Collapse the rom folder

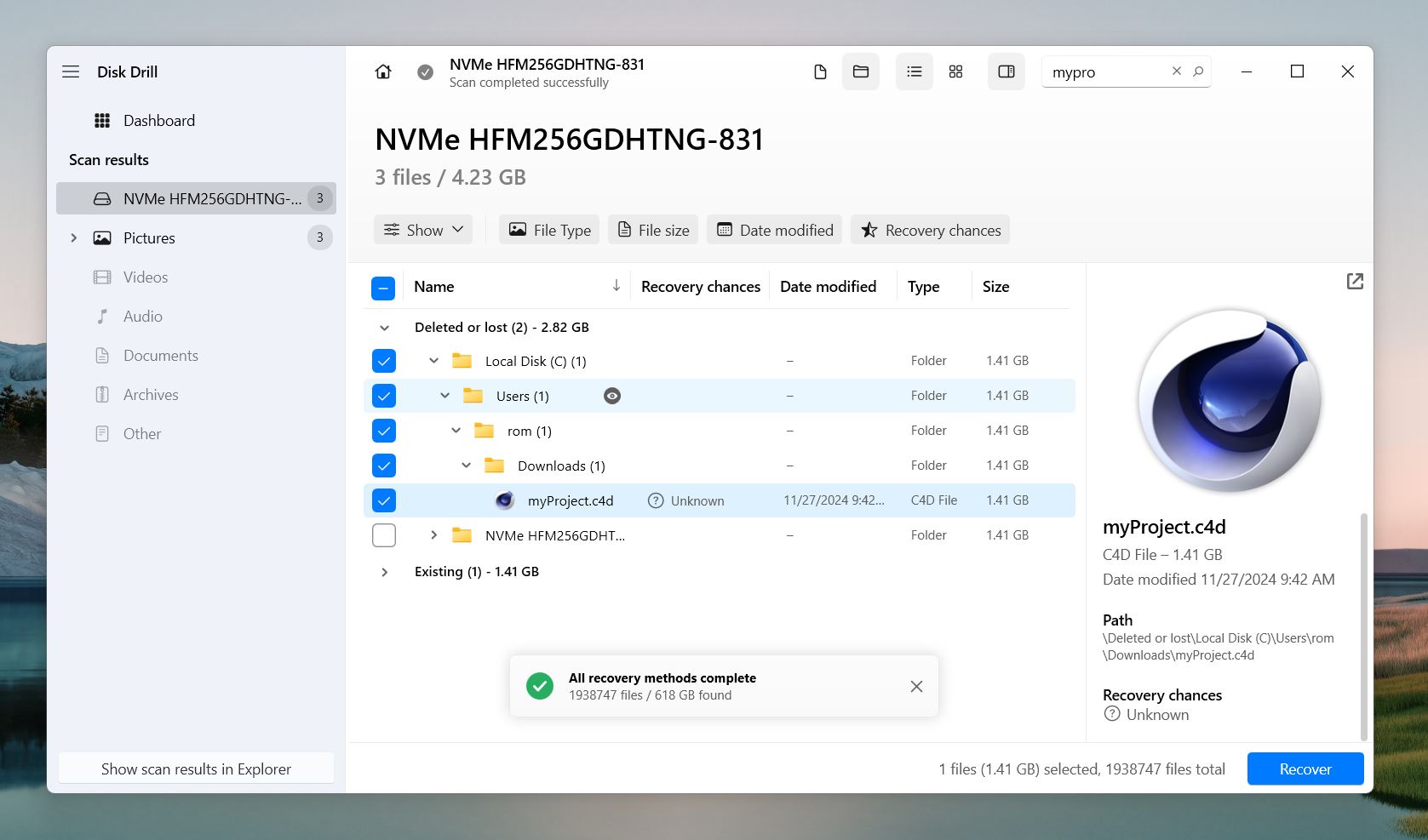click(456, 431)
